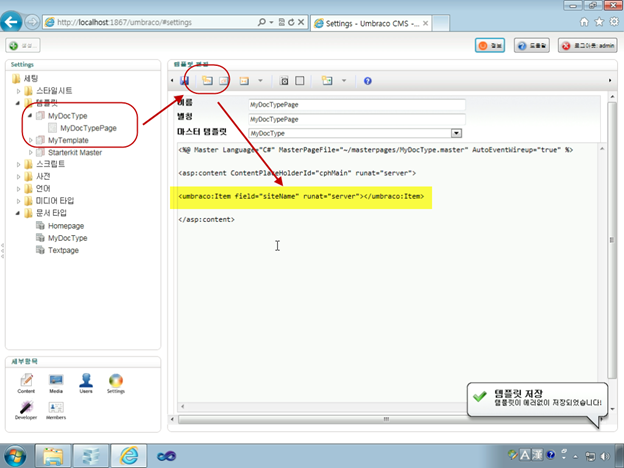Click the camera-shaped toolbar icon

(284, 81)
